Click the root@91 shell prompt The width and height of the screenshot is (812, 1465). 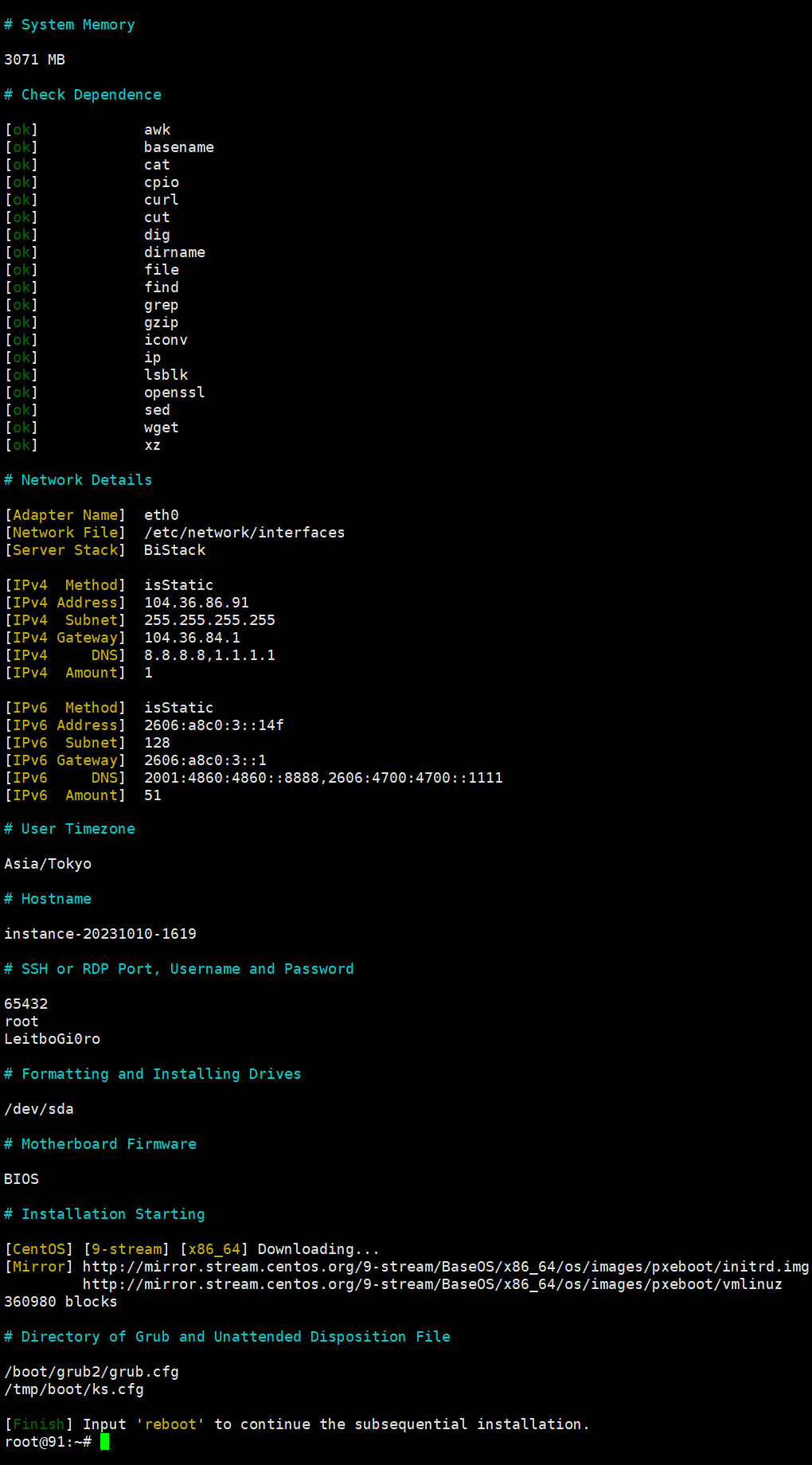(47, 1442)
